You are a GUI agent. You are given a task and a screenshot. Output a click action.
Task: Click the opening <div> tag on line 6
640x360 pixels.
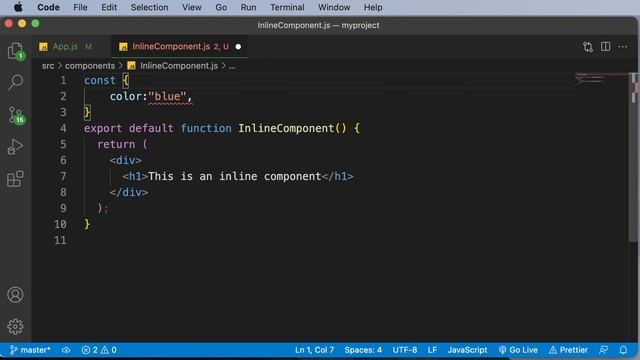tap(125, 160)
